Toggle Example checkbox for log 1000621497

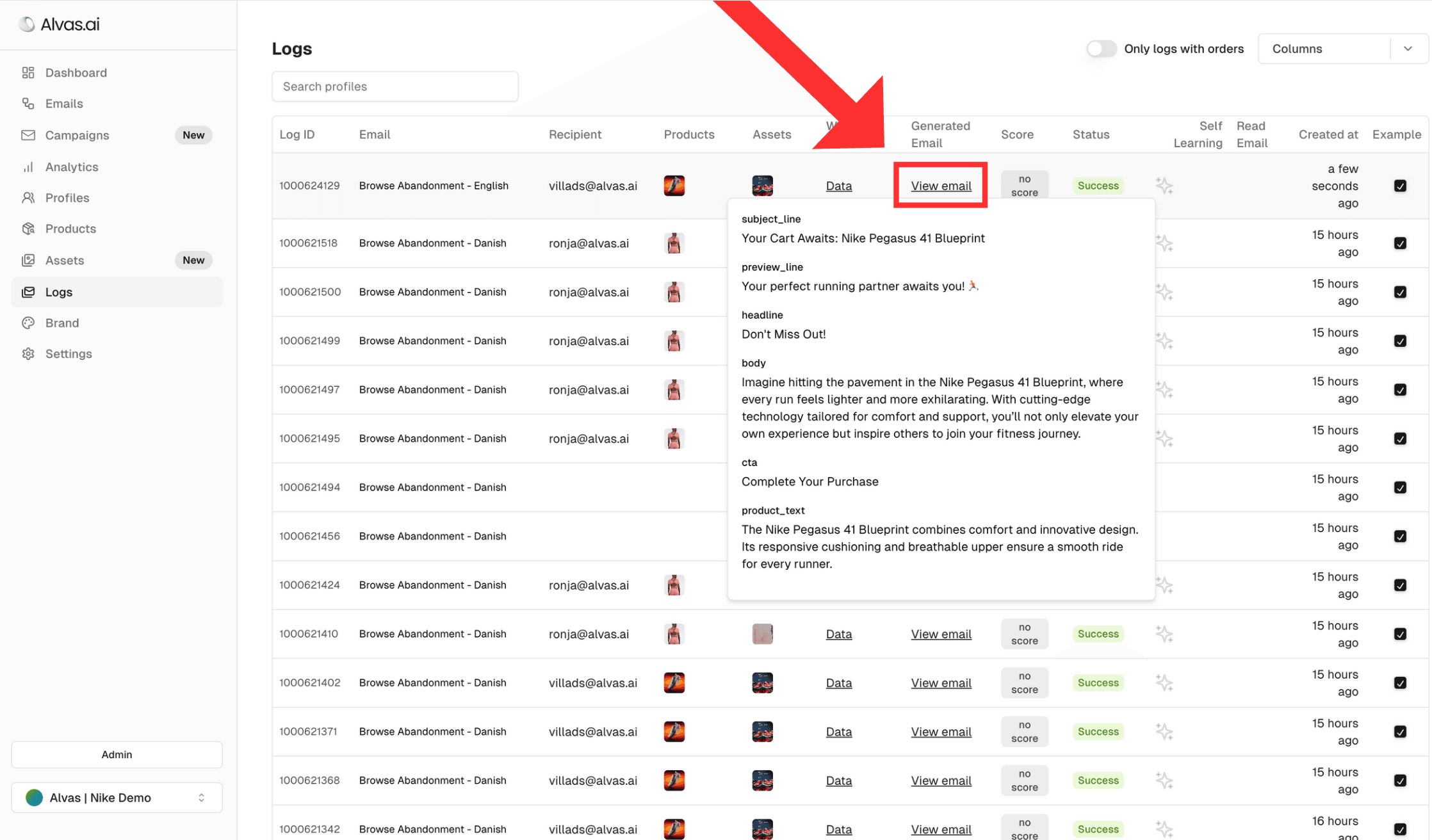click(x=1400, y=390)
